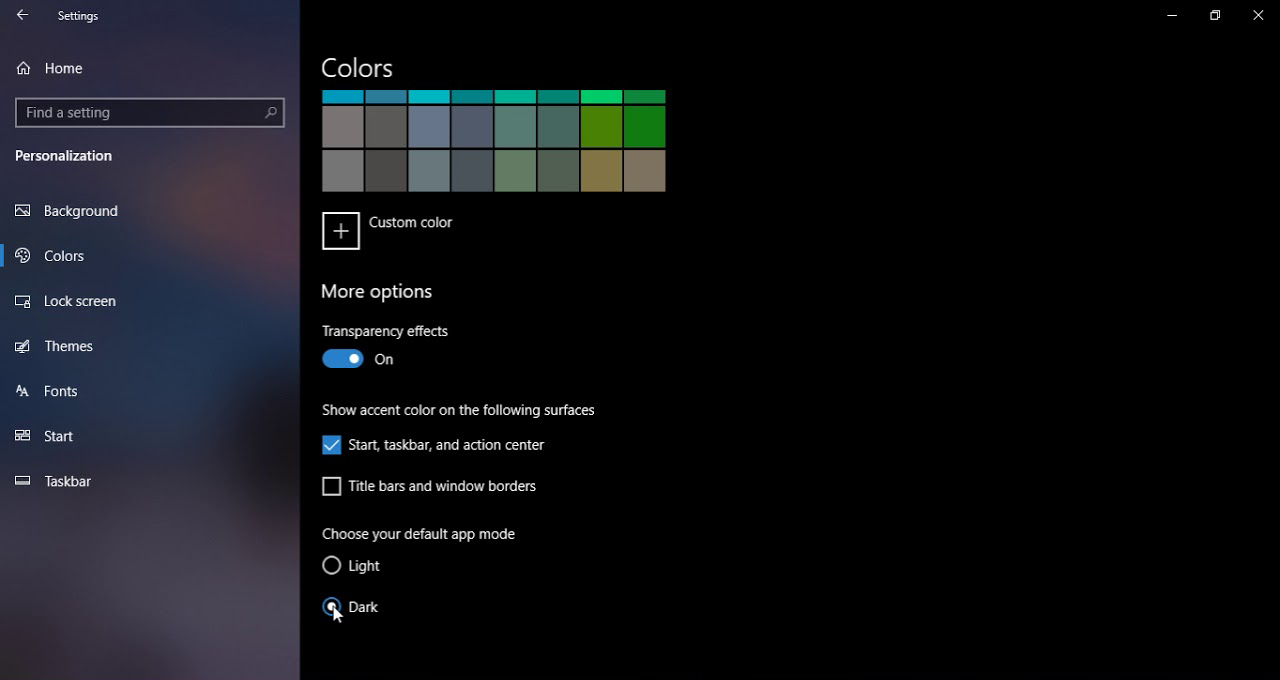Check Title bars and window borders
The width and height of the screenshot is (1280, 680).
332,486
